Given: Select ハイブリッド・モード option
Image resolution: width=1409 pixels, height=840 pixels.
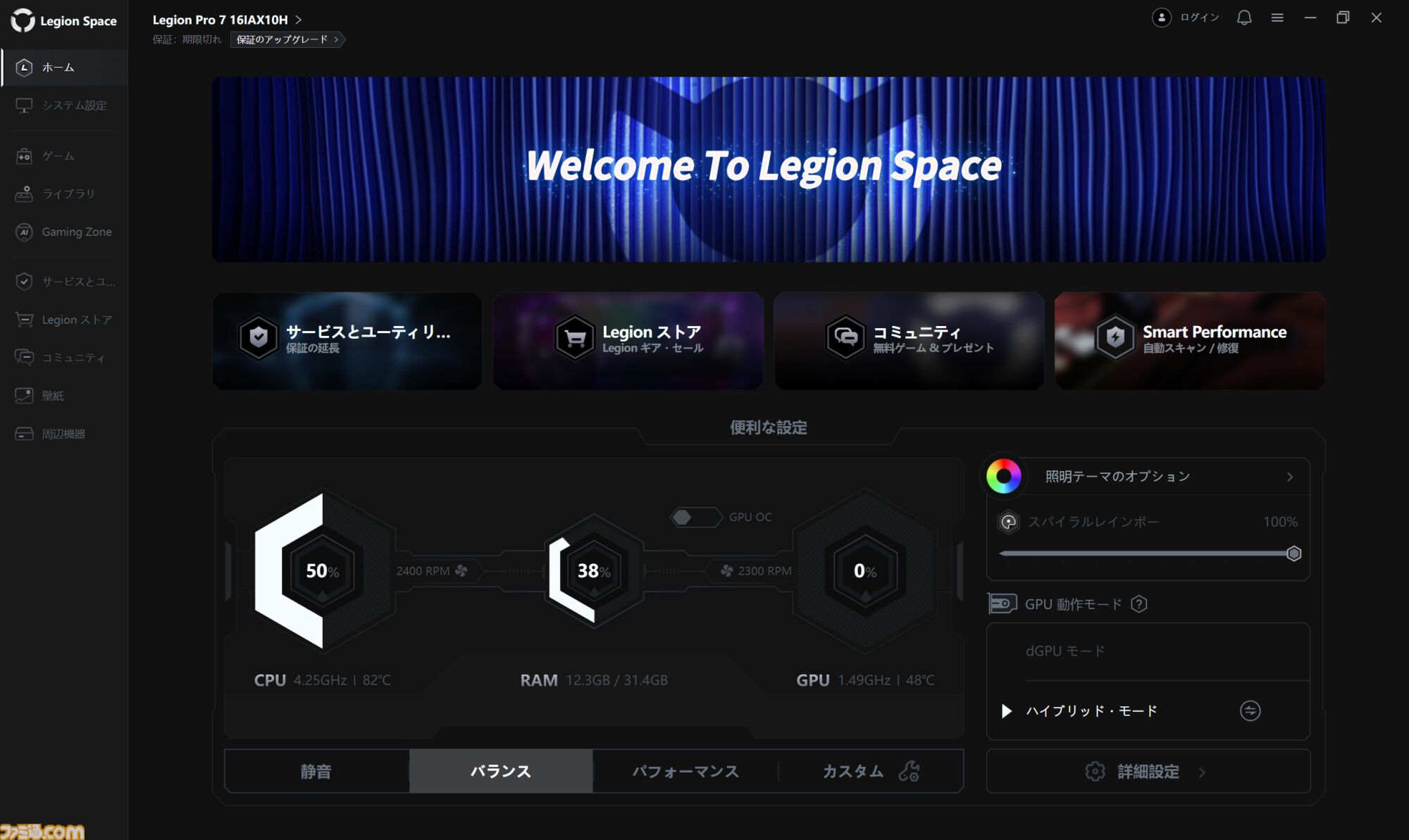Looking at the screenshot, I should (1148, 710).
